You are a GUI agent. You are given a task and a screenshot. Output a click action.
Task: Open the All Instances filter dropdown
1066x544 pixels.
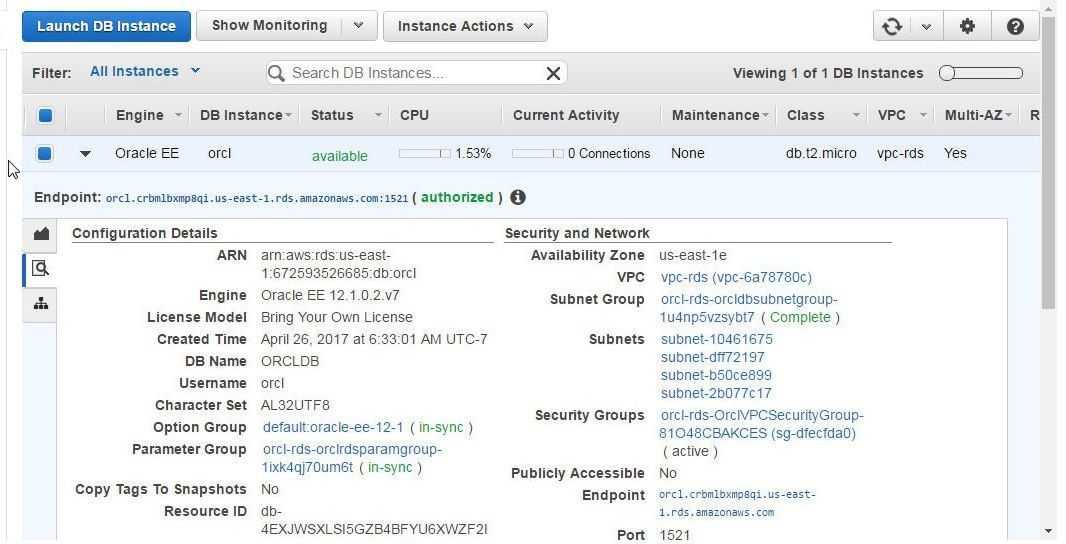click(145, 71)
